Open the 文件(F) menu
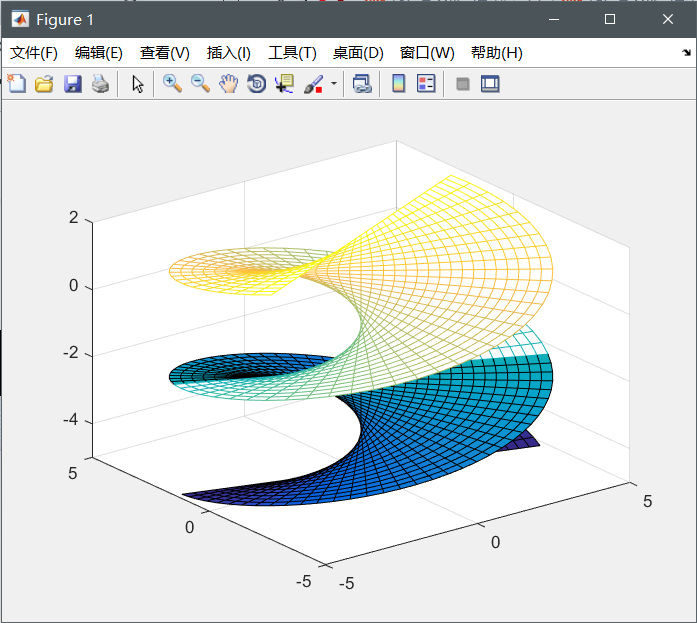 click(34, 53)
